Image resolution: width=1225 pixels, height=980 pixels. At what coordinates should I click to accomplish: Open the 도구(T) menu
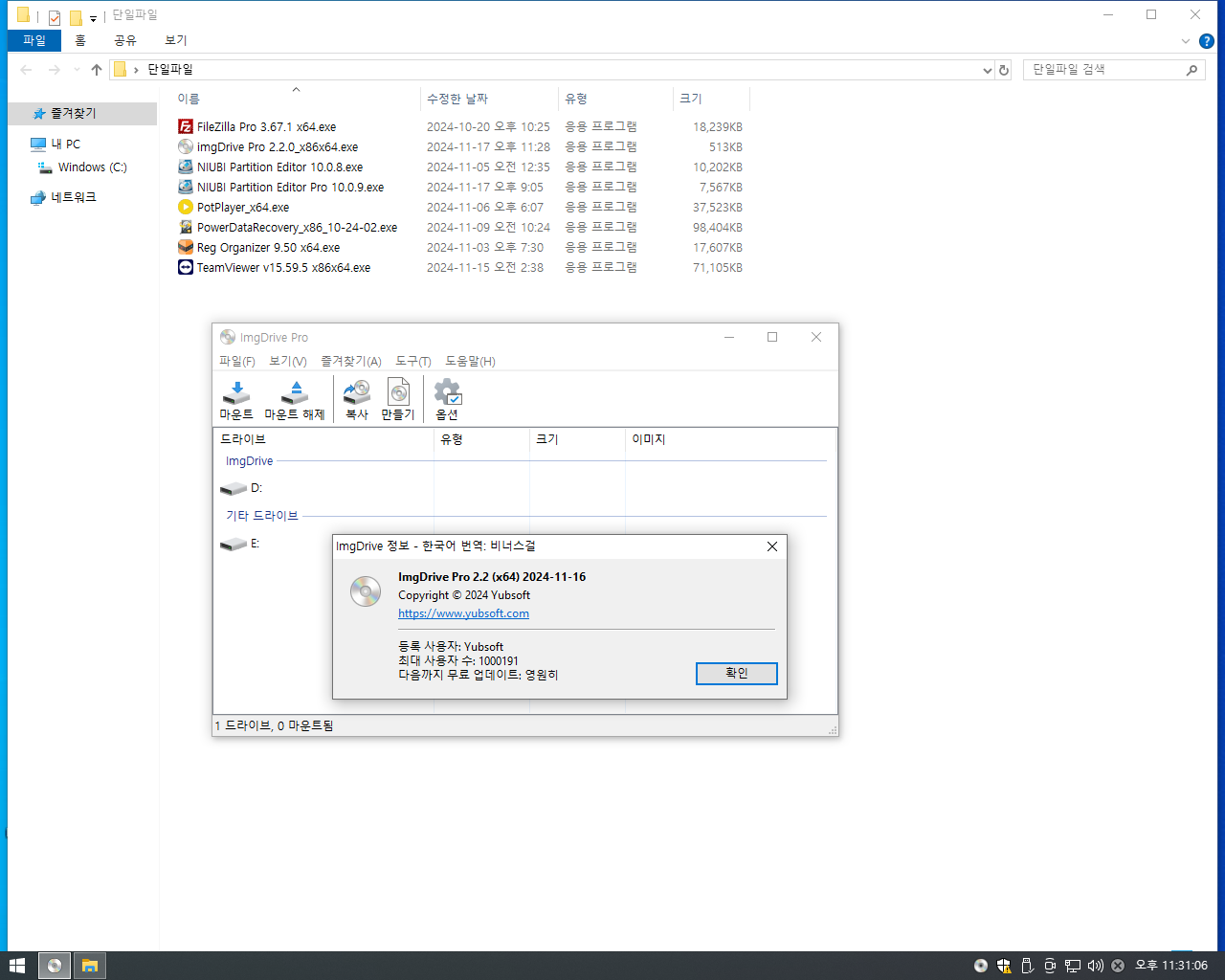click(x=413, y=361)
